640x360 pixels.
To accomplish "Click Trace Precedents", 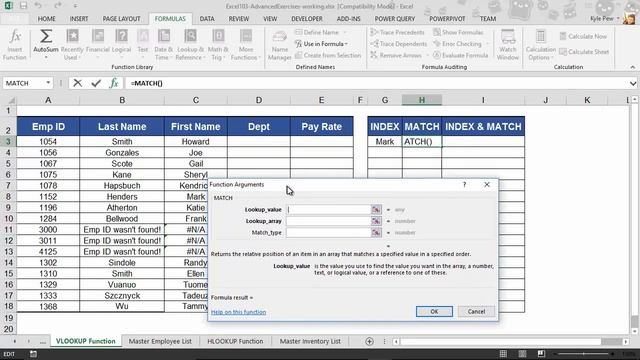I will pyautogui.click(x=398, y=32).
